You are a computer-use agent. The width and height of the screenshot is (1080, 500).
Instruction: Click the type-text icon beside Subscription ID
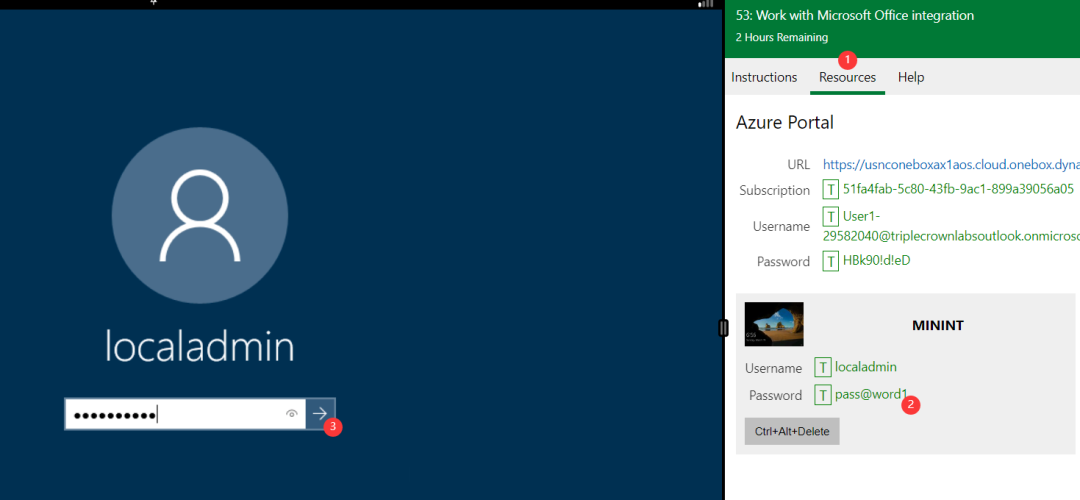pyautogui.click(x=831, y=189)
